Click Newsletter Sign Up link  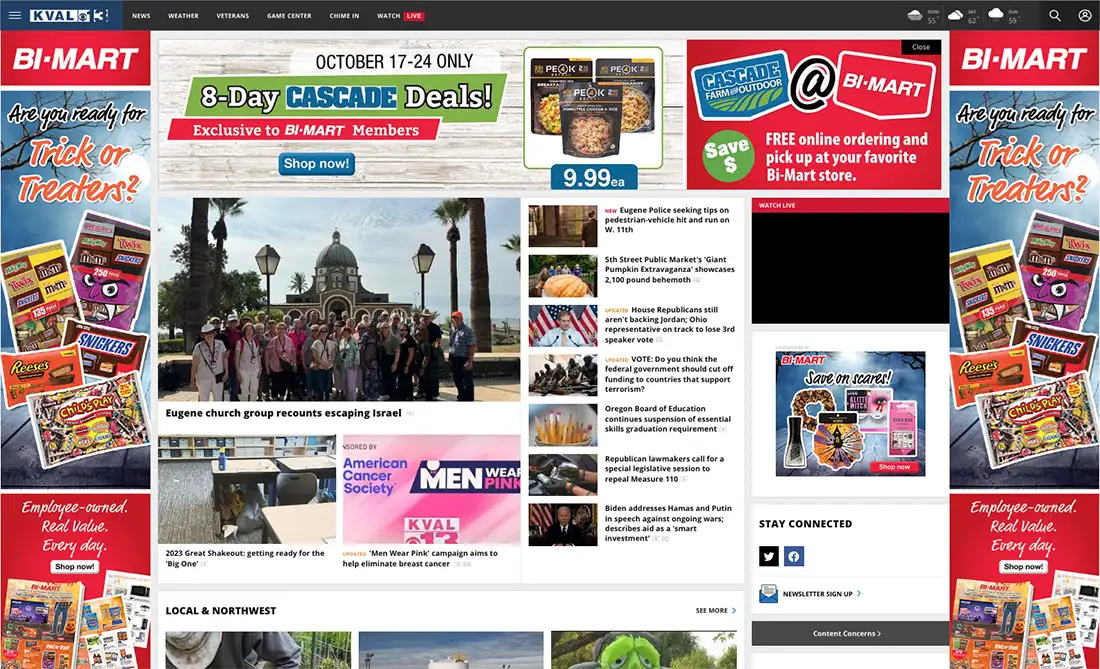821,594
